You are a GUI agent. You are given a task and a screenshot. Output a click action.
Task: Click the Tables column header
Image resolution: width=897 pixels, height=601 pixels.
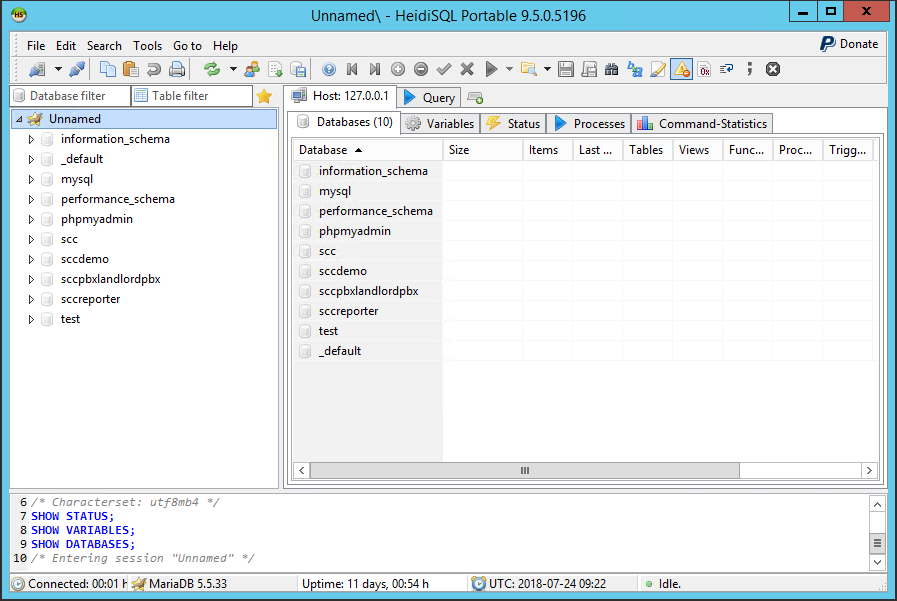pos(648,150)
